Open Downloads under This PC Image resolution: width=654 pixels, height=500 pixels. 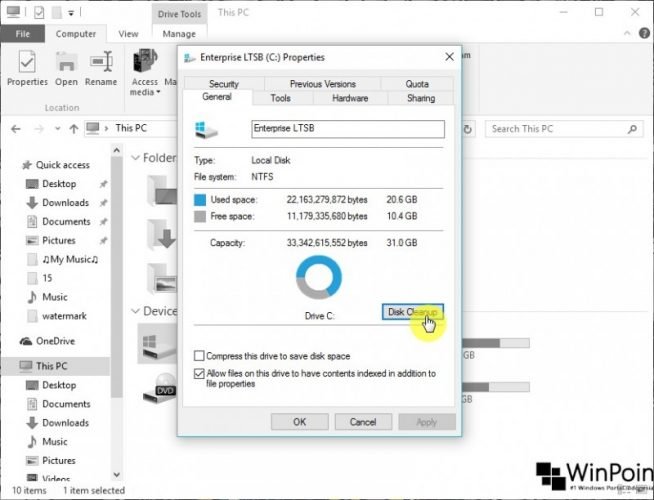pos(65,423)
